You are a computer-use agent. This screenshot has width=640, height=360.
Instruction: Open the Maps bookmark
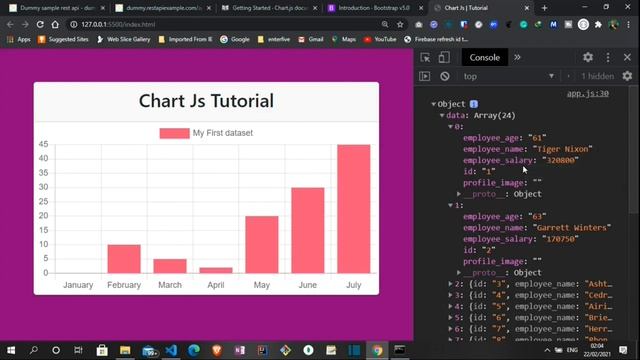(x=343, y=39)
